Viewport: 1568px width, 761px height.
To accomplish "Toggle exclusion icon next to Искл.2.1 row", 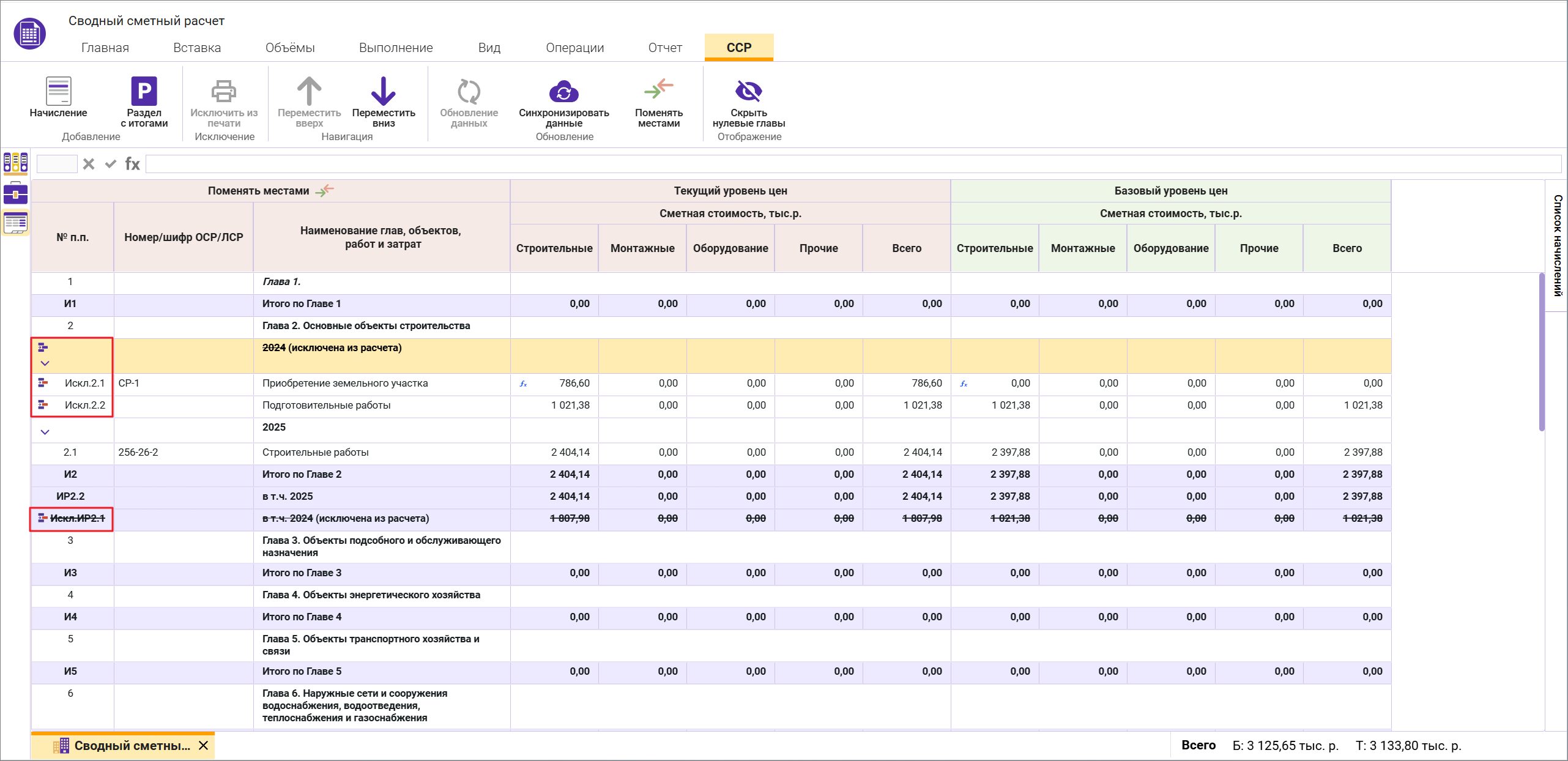I will pyautogui.click(x=42, y=384).
